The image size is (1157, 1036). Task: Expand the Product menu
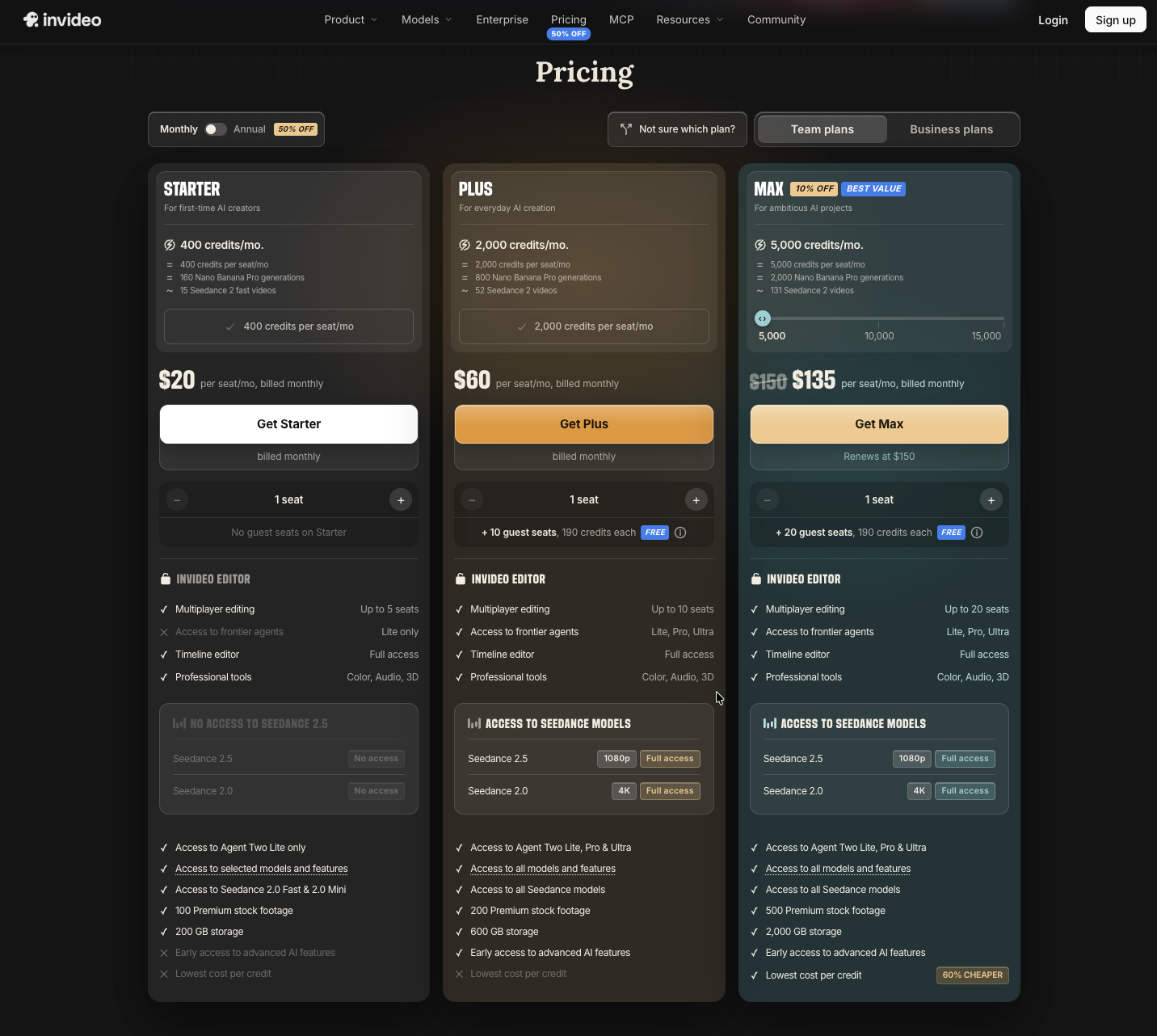click(351, 19)
